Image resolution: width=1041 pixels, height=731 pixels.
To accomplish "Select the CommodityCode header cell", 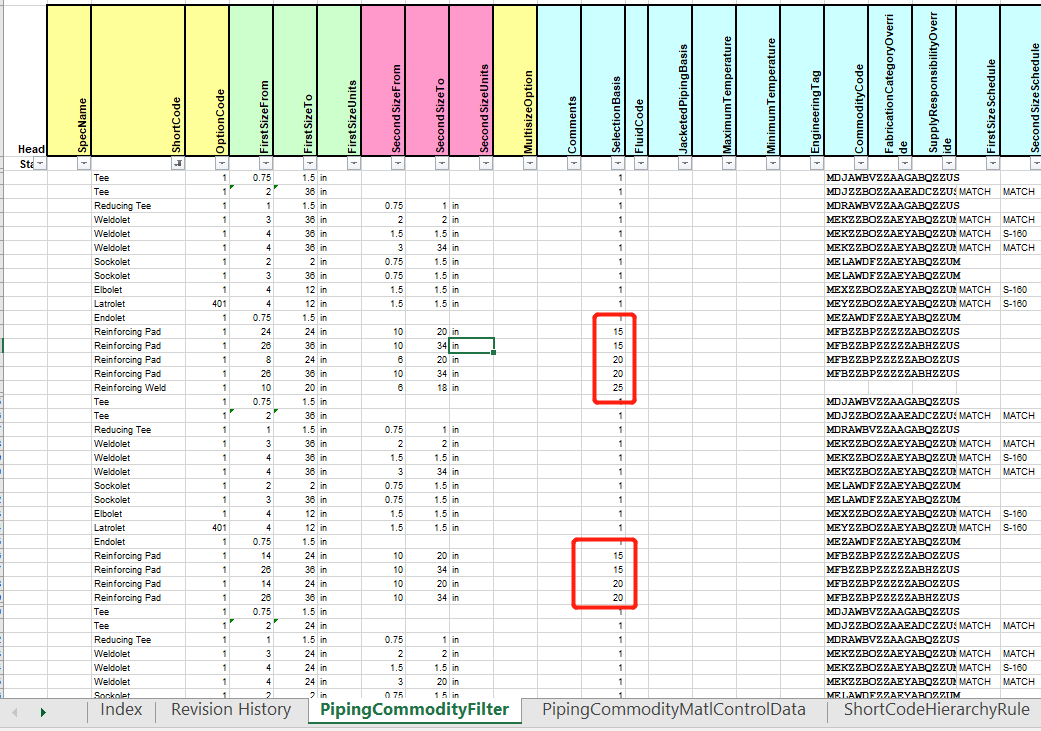I will click(x=846, y=80).
